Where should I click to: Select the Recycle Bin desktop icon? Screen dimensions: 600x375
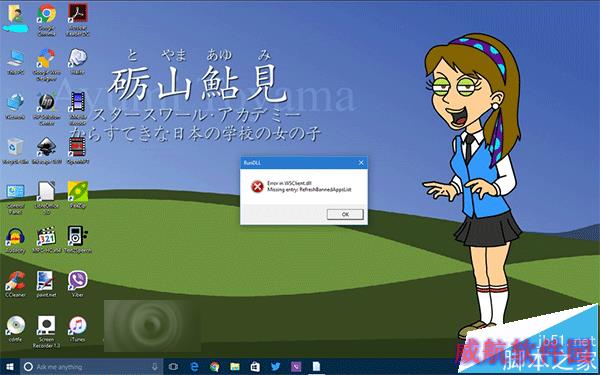coord(15,151)
